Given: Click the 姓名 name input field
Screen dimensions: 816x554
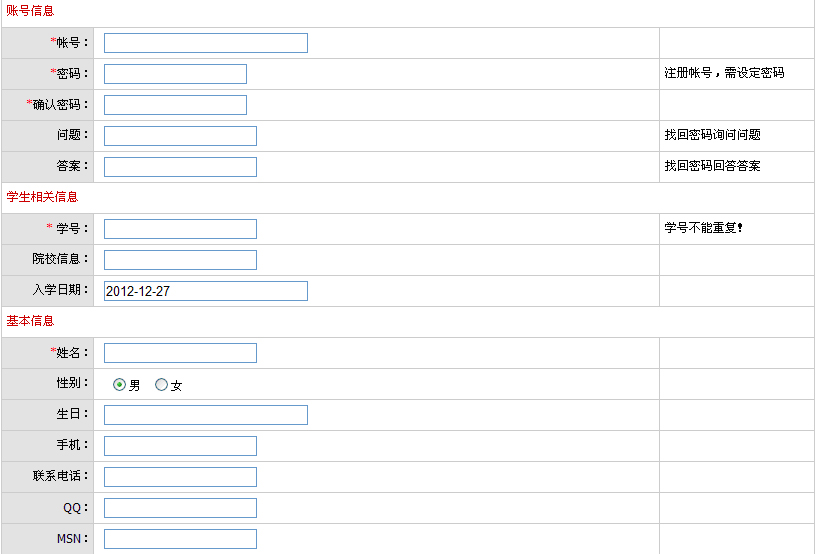Looking at the screenshot, I should coord(180,353).
